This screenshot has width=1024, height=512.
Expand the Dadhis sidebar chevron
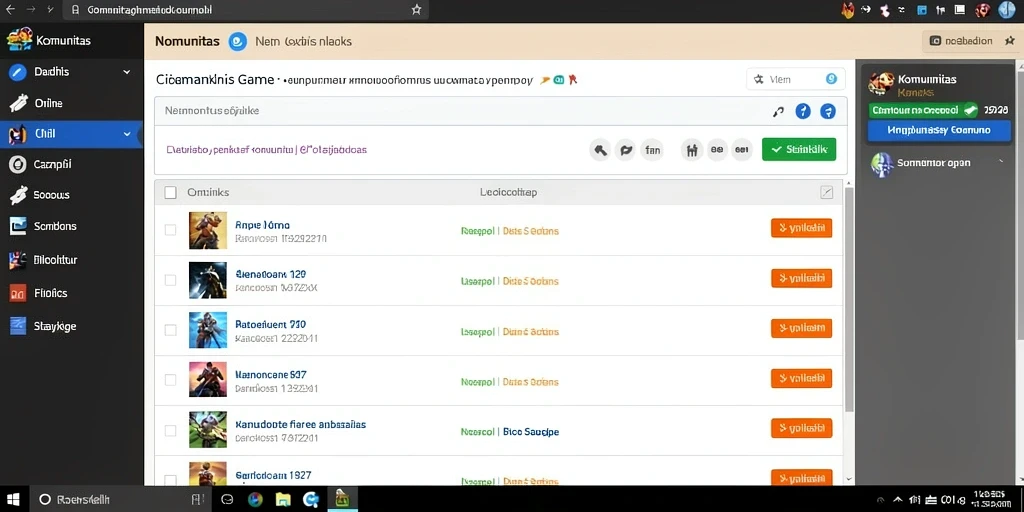pyautogui.click(x=127, y=72)
